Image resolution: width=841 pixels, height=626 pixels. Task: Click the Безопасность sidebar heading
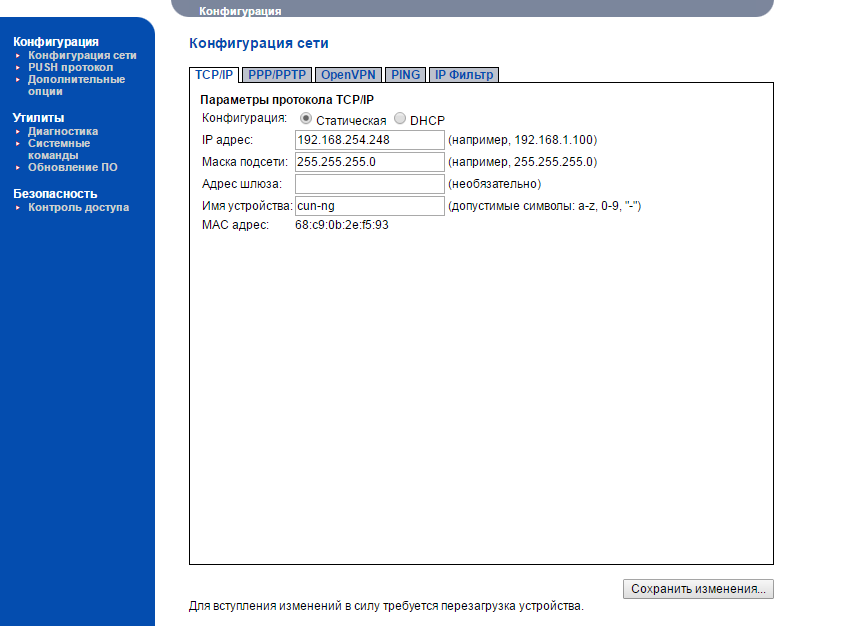(55, 194)
